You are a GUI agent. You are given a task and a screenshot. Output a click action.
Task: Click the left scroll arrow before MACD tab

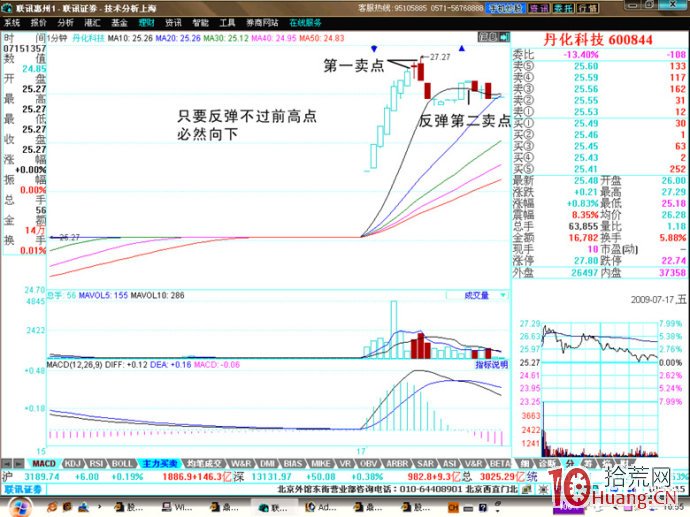[x=7, y=464]
